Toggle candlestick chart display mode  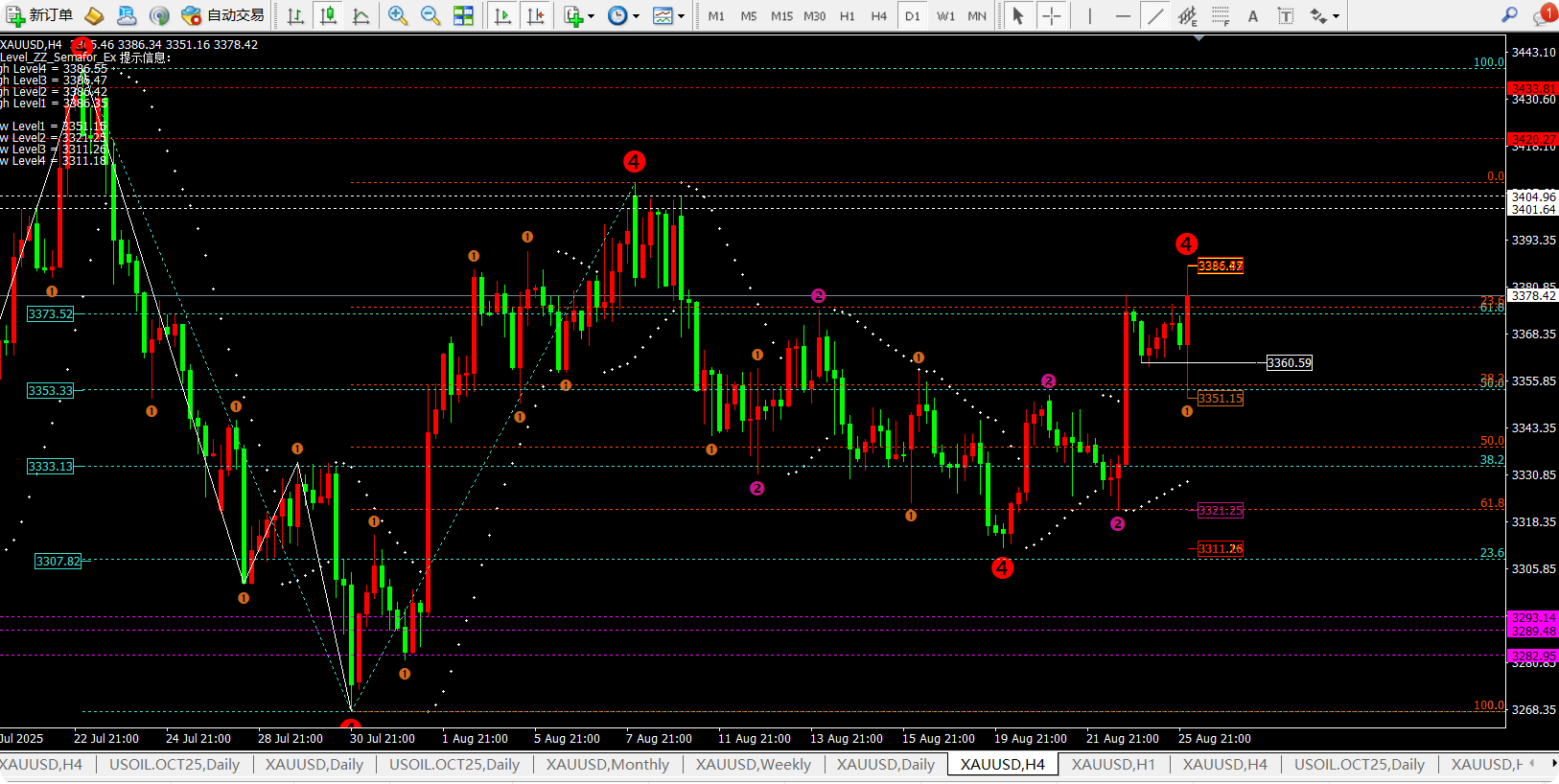(328, 15)
